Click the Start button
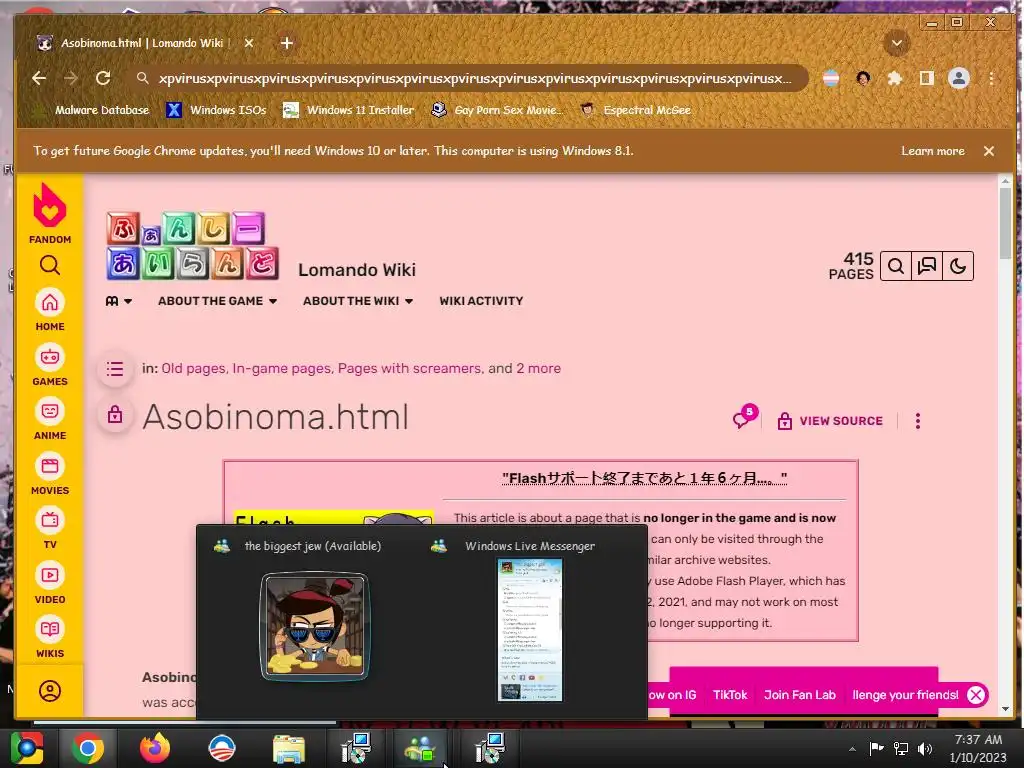1024x768 pixels. tap(27, 748)
